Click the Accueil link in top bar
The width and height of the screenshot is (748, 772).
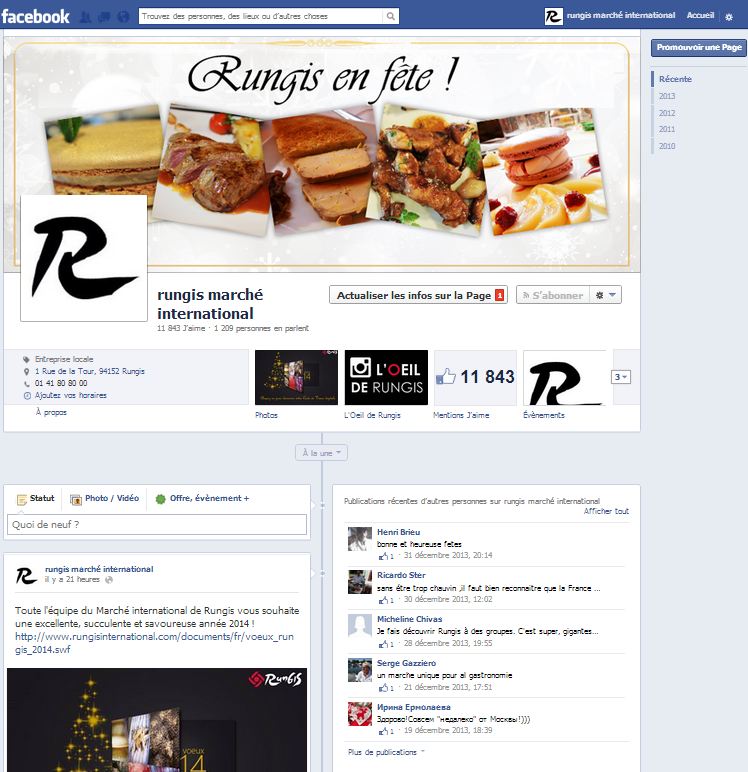[x=700, y=15]
